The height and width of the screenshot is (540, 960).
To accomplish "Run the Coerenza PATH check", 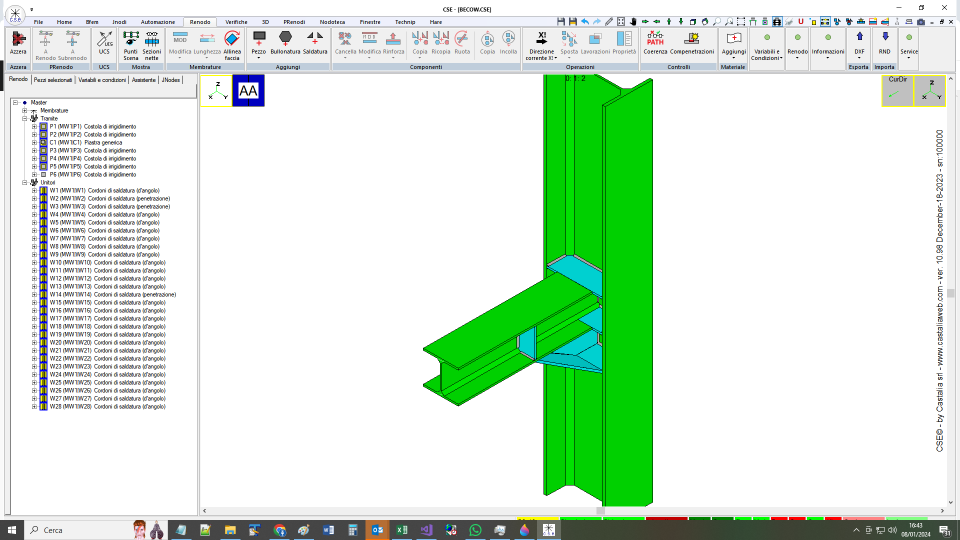I will point(655,44).
